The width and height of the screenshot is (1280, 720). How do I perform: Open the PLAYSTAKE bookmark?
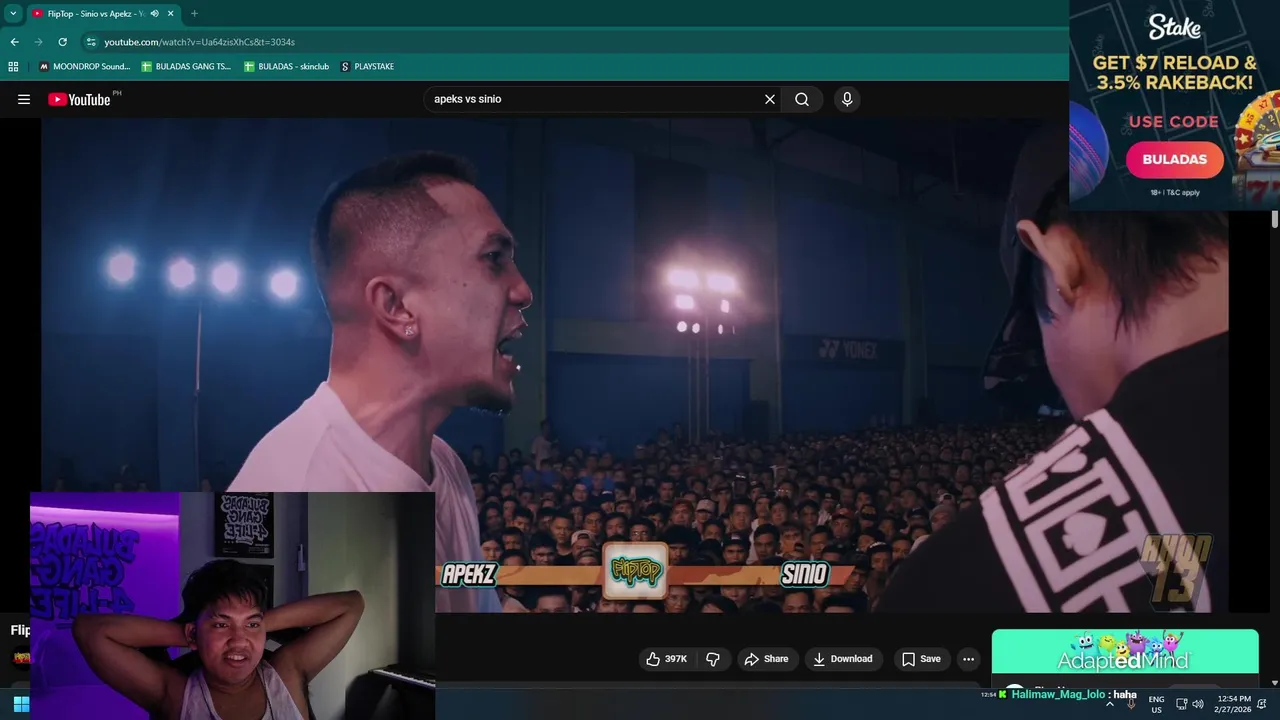pyautogui.click(x=367, y=67)
